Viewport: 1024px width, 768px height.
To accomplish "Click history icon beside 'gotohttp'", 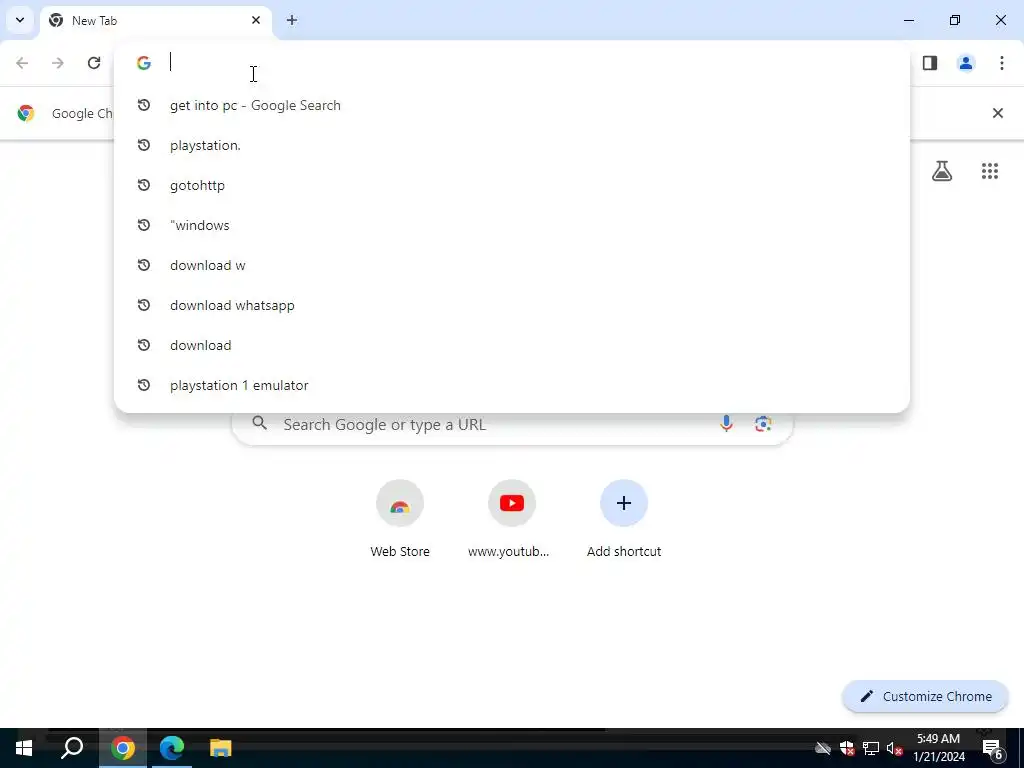I will (144, 185).
